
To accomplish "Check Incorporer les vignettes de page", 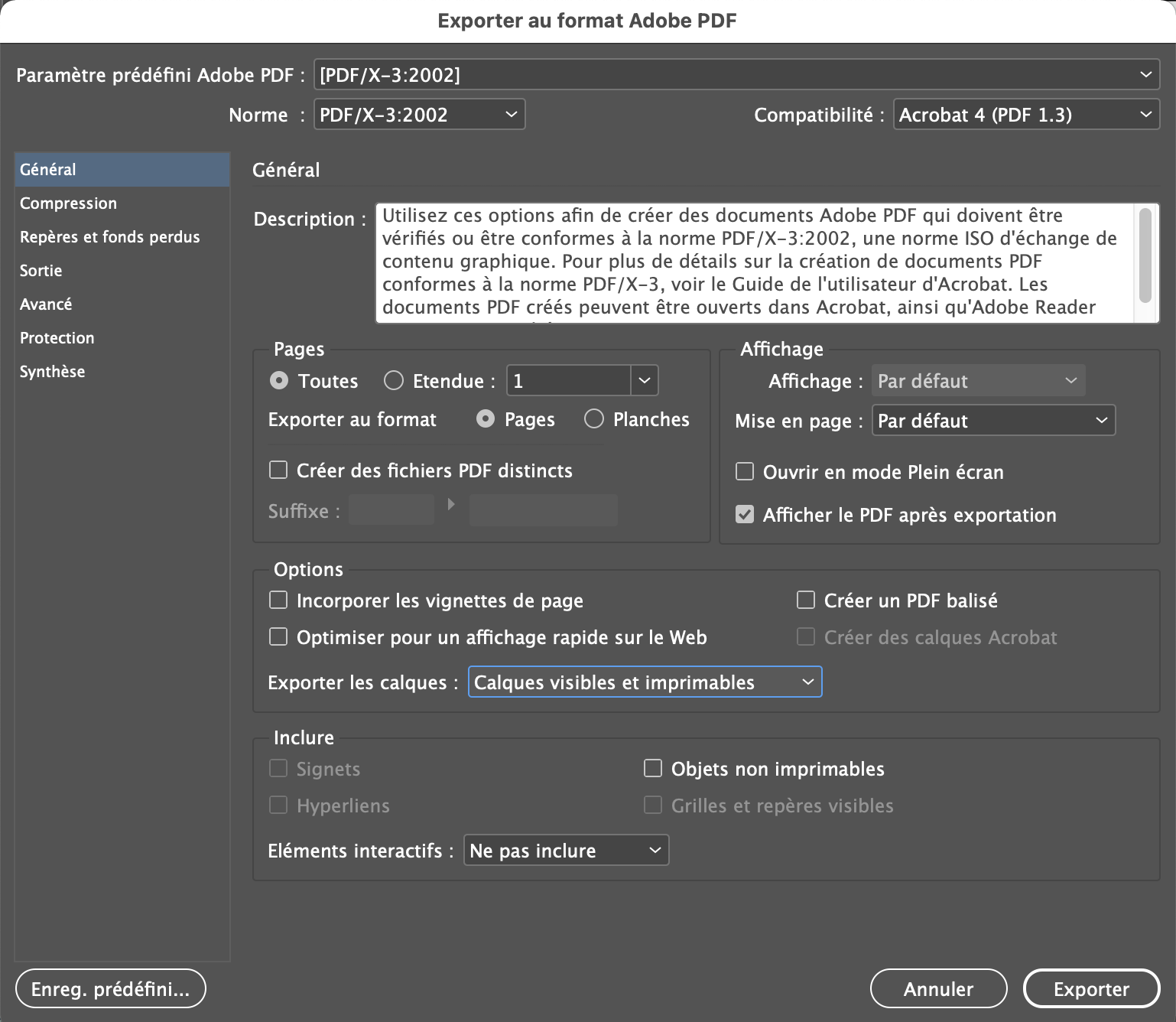I will pos(278,601).
